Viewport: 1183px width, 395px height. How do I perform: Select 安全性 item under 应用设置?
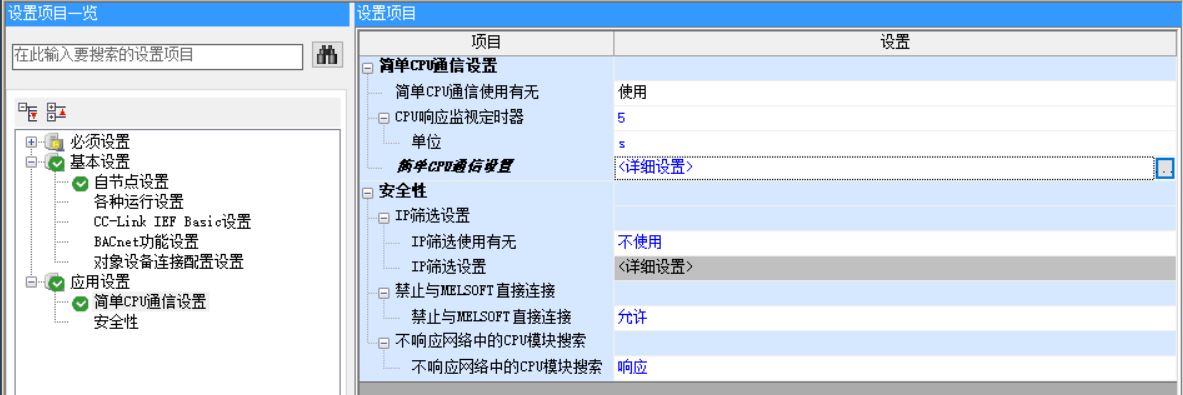tap(115, 323)
